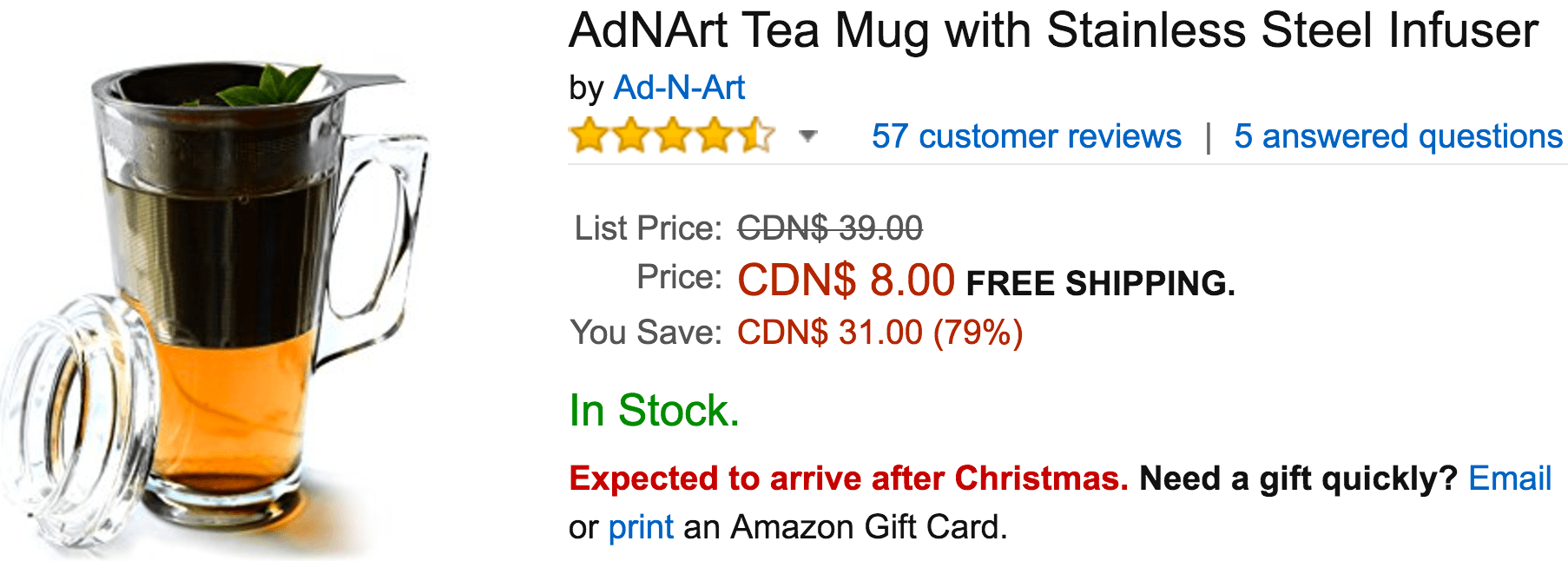Click the AdNArt Tea Mug product title
Screen dimensions: 1568x561
click(1053, 31)
